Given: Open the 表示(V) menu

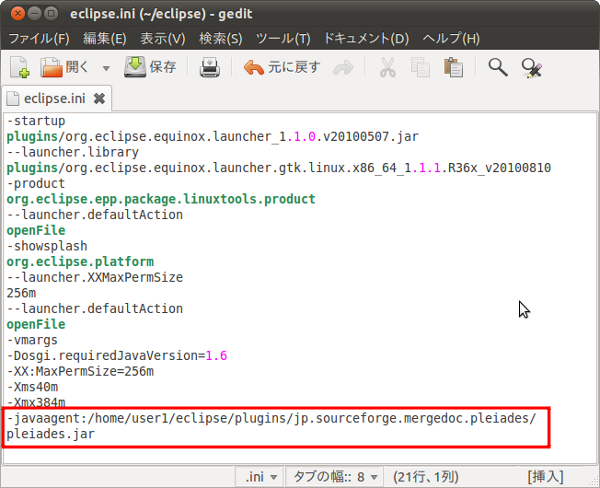Looking at the screenshot, I should 163,38.
